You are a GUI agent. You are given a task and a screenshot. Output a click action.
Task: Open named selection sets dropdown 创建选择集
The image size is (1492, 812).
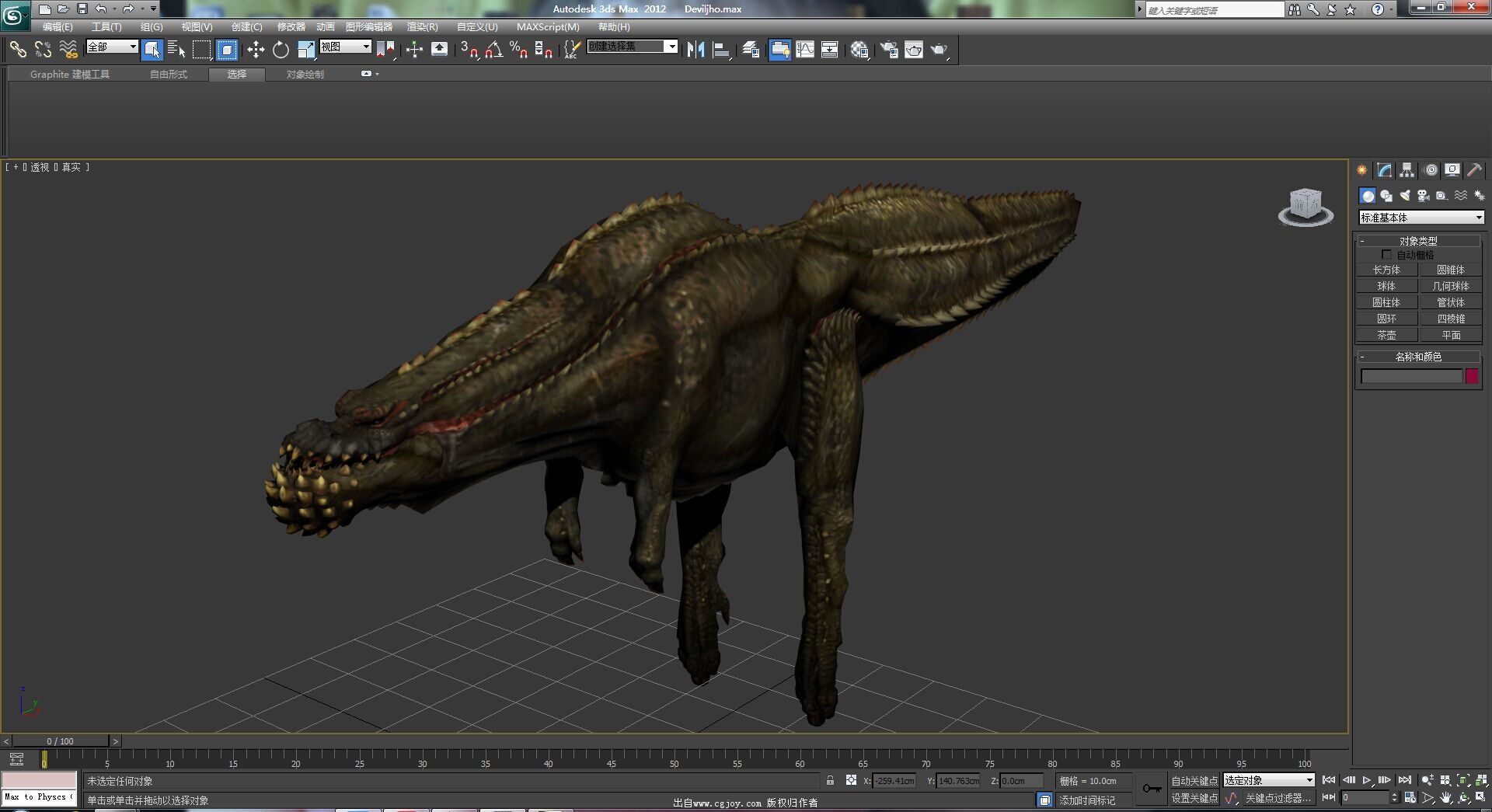click(633, 47)
